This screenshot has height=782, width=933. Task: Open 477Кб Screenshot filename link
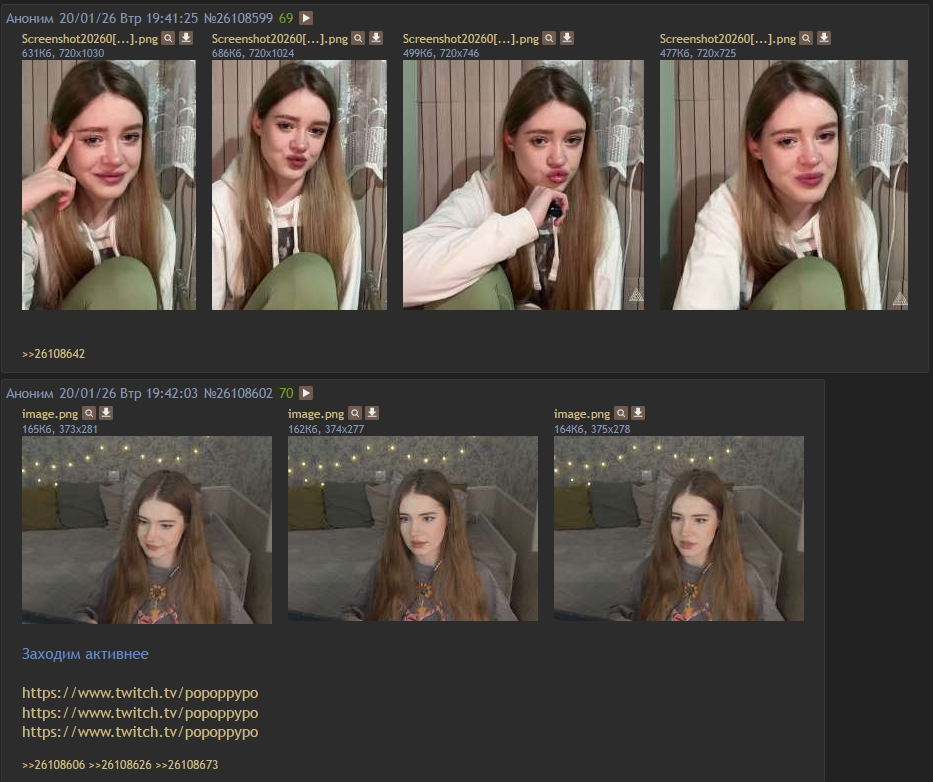pyautogui.click(x=728, y=39)
